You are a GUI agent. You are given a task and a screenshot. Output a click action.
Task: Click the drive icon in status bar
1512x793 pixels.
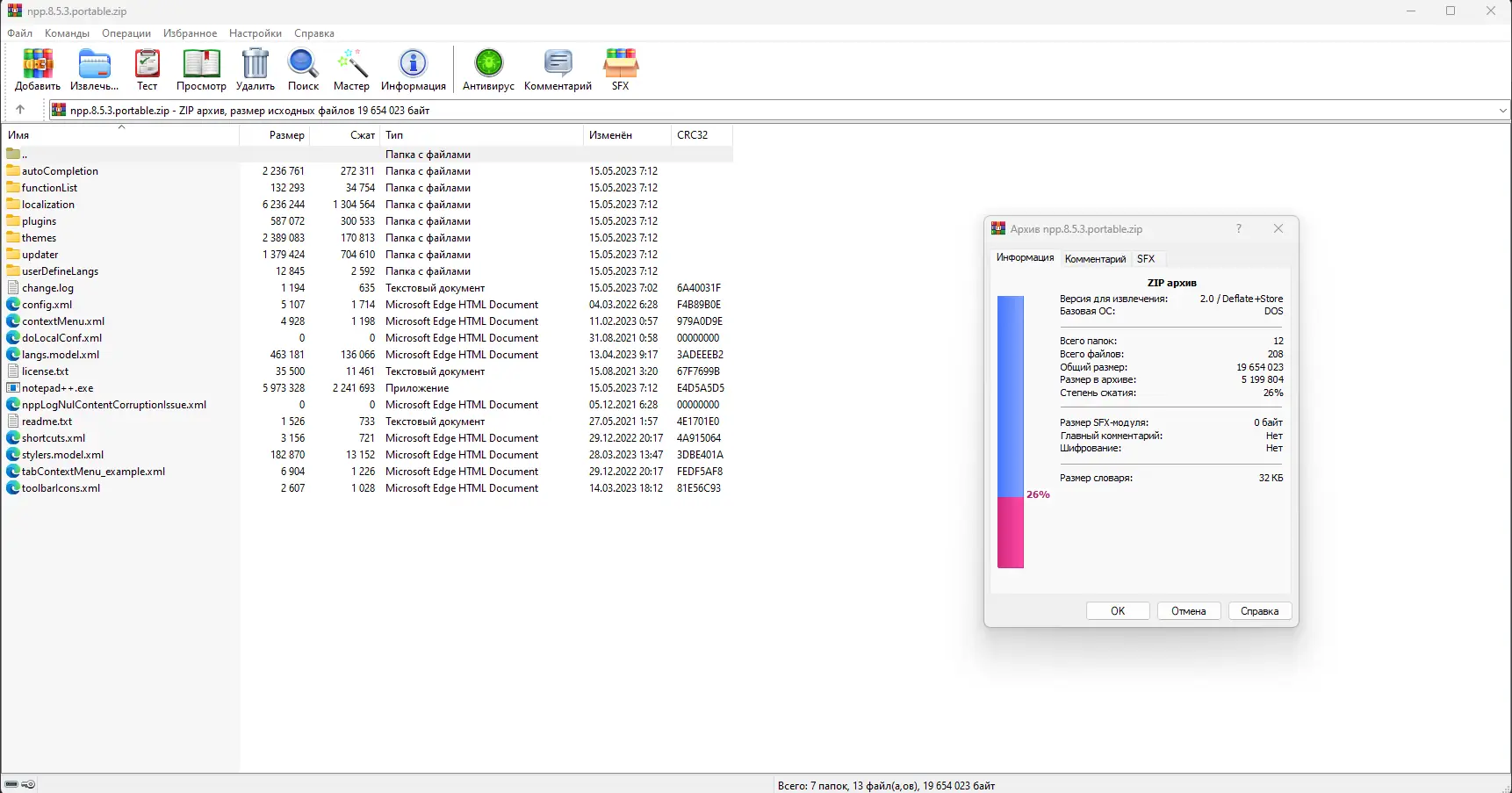11,784
